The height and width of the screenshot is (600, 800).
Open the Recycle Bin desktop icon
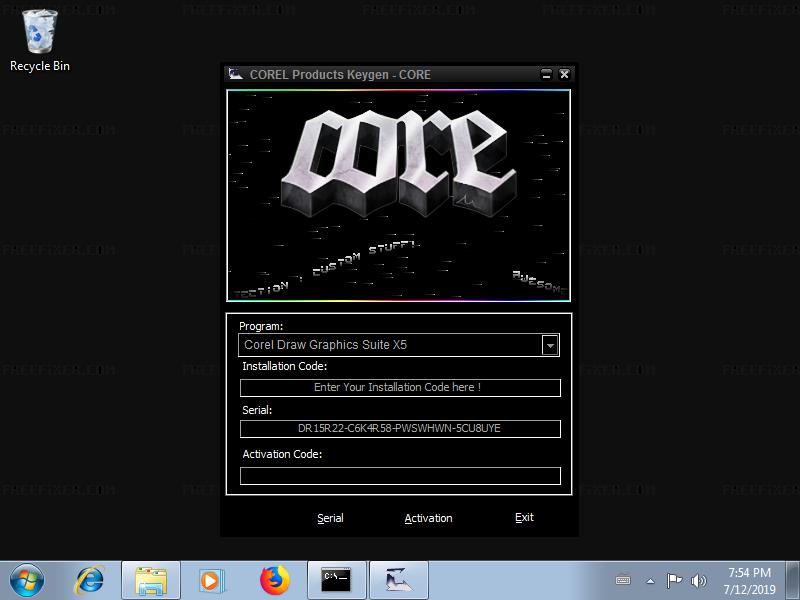click(40, 41)
